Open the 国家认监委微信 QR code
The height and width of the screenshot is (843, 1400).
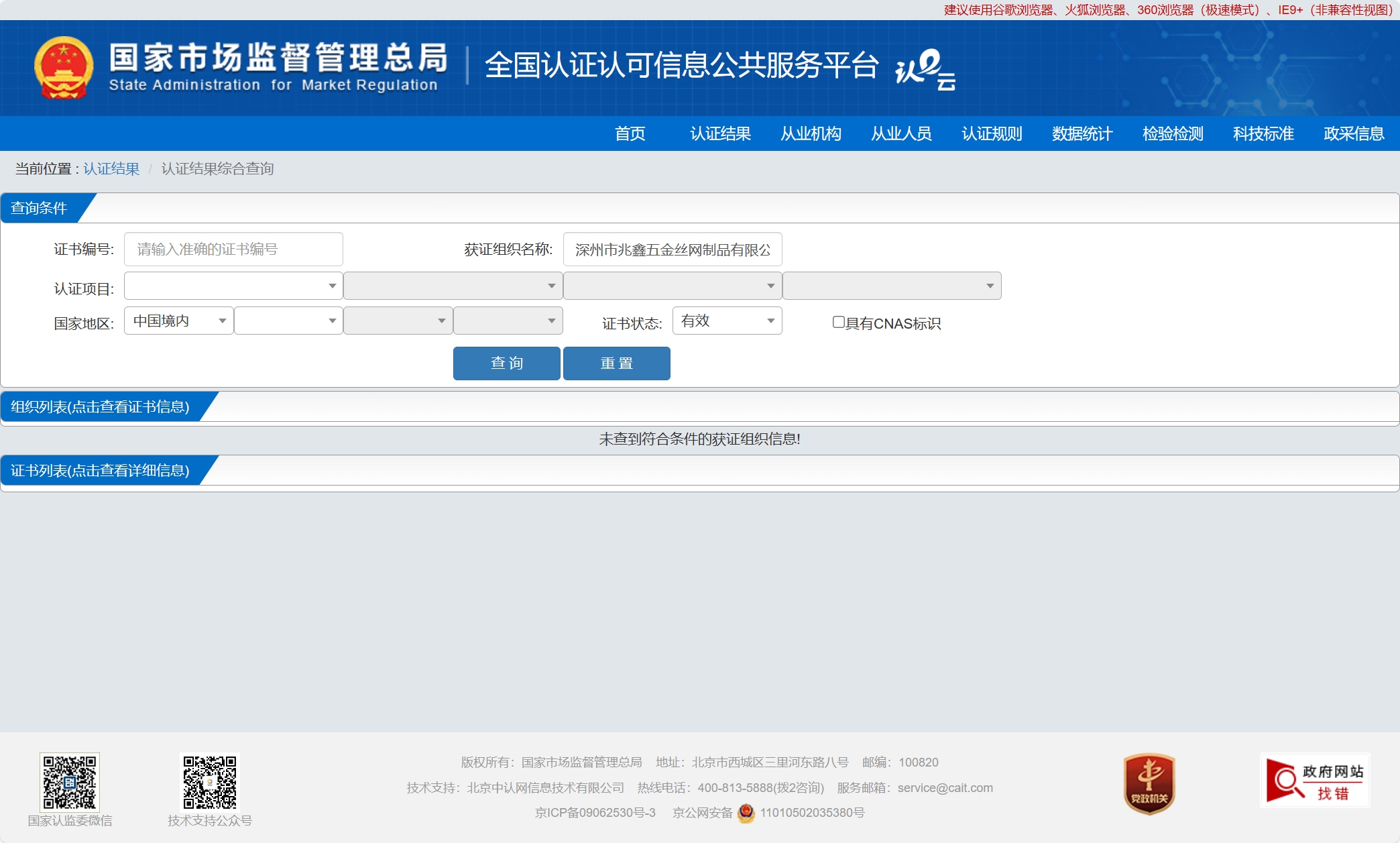pos(70,782)
